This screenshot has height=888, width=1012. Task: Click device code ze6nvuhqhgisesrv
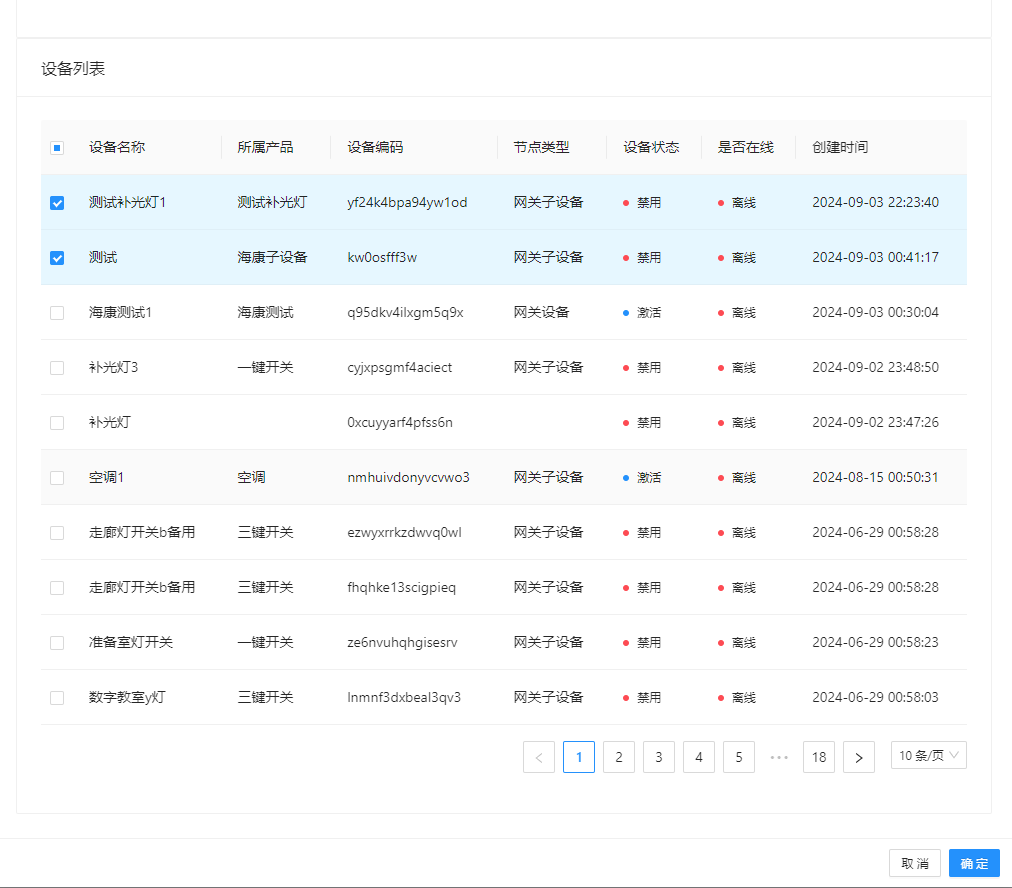(402, 642)
